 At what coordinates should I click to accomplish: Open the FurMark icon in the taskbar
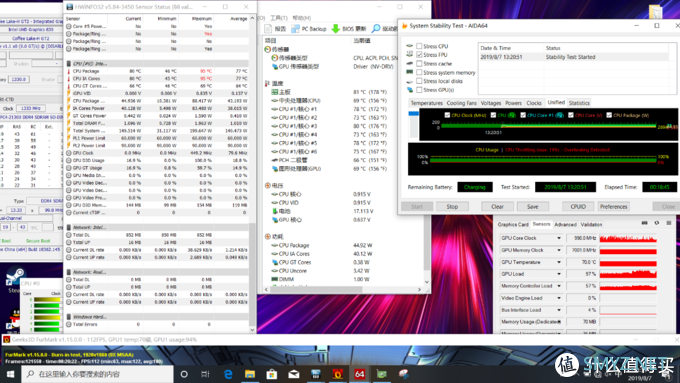point(337,374)
